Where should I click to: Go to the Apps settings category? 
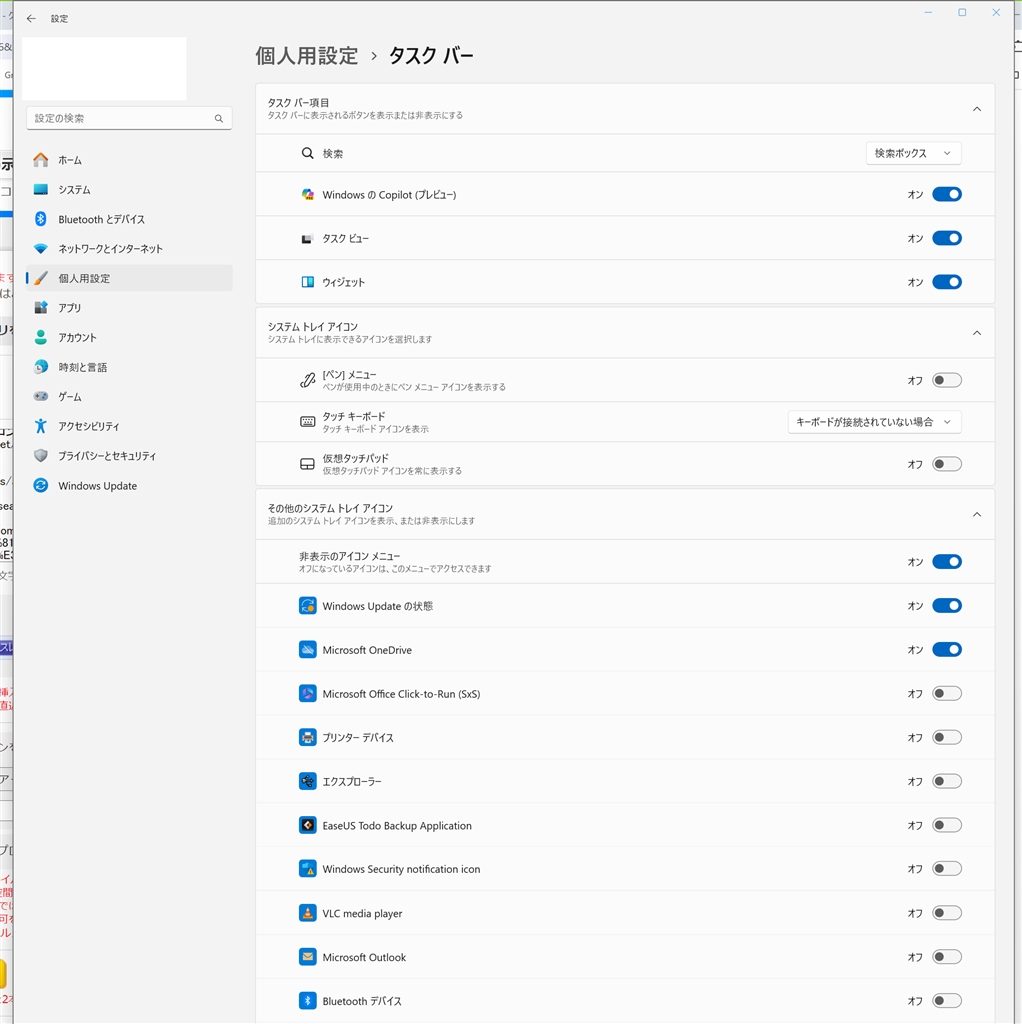point(129,308)
